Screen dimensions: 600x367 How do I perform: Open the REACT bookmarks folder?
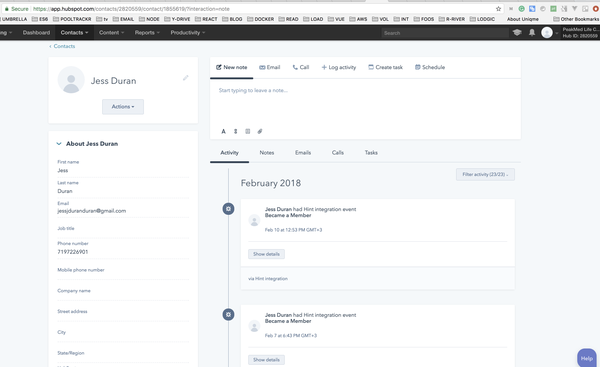(206, 19)
